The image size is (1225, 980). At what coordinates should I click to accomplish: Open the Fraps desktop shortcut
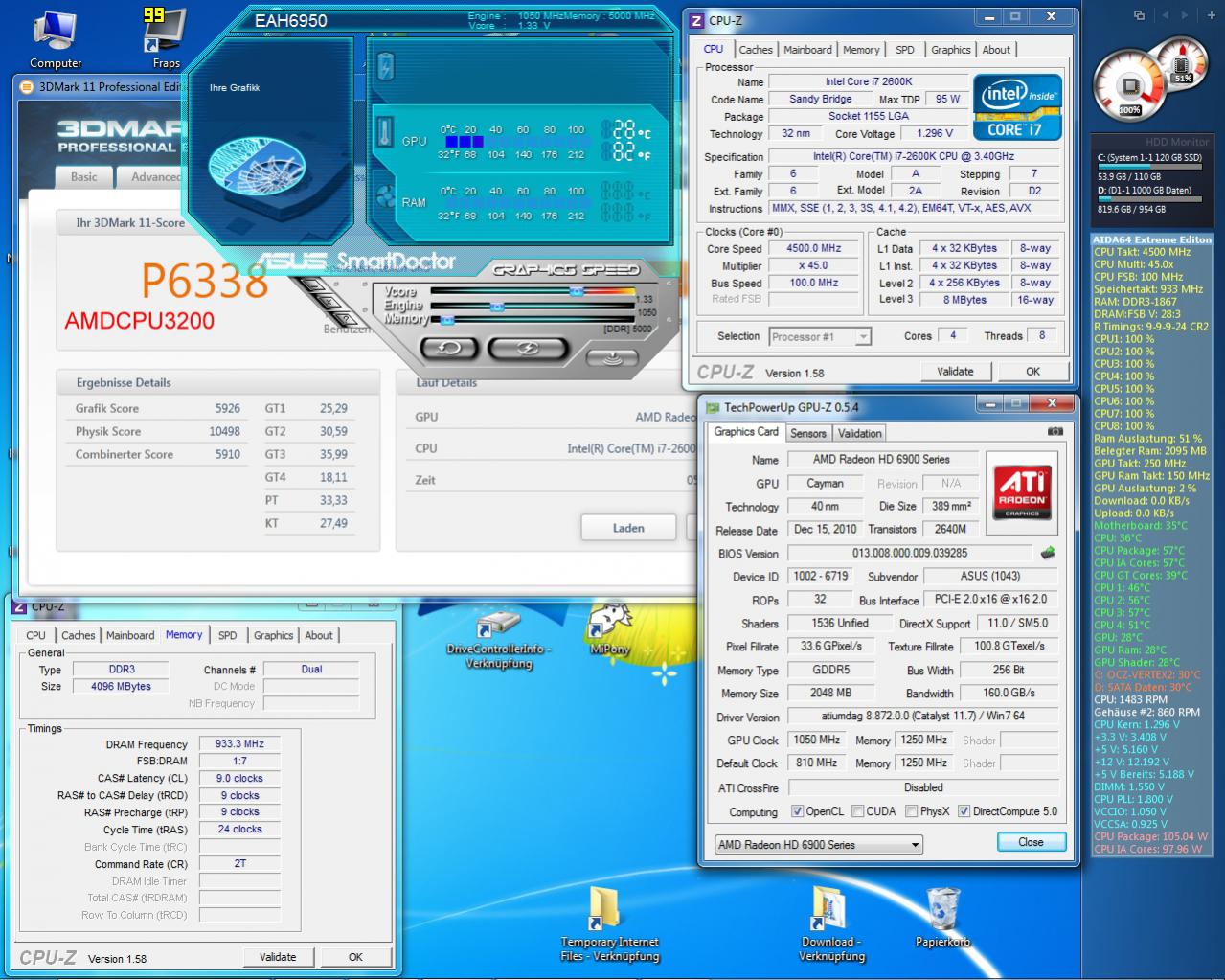165,38
